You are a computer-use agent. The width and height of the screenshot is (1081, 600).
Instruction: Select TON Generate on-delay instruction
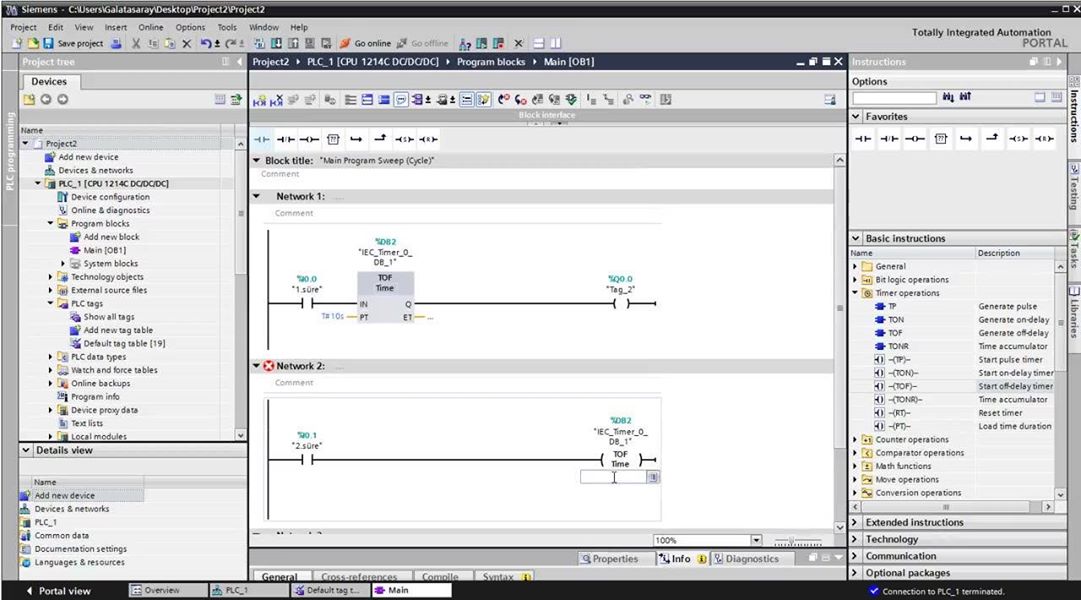tap(963, 320)
